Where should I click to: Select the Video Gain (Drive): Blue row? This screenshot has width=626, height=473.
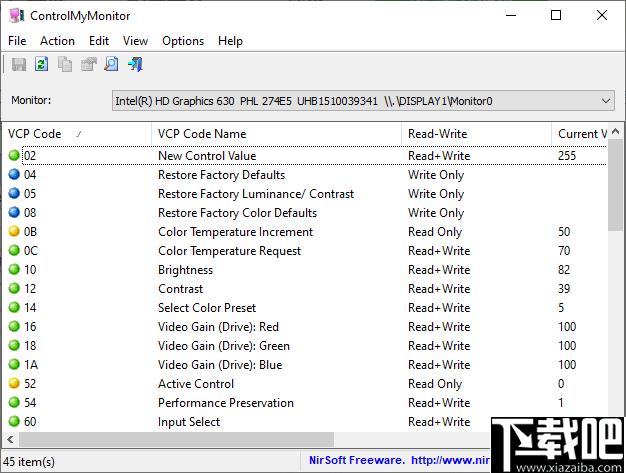coord(305,364)
